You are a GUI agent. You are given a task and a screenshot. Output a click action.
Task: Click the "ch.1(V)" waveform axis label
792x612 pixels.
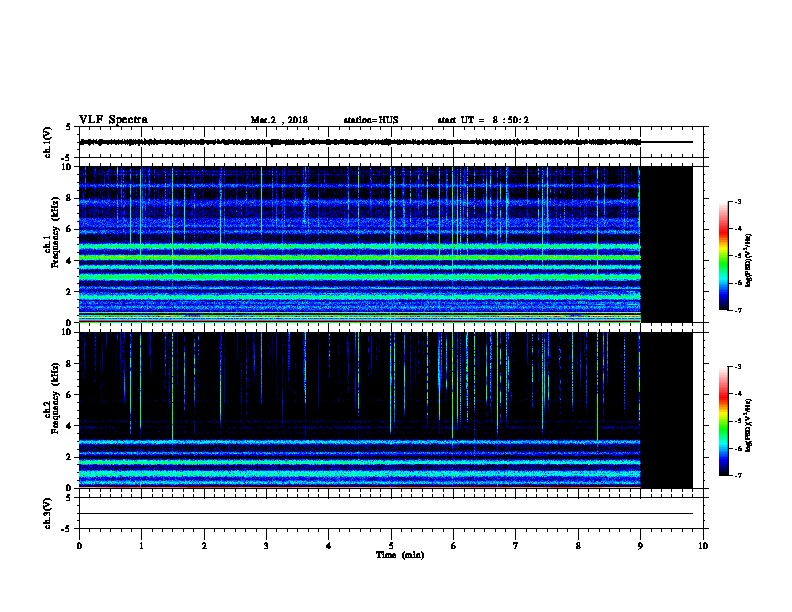coord(47,142)
